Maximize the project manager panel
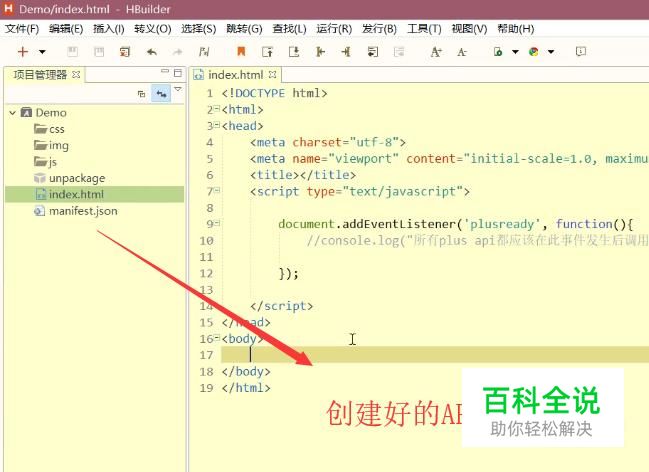This screenshot has width=649, height=472. tap(178, 73)
